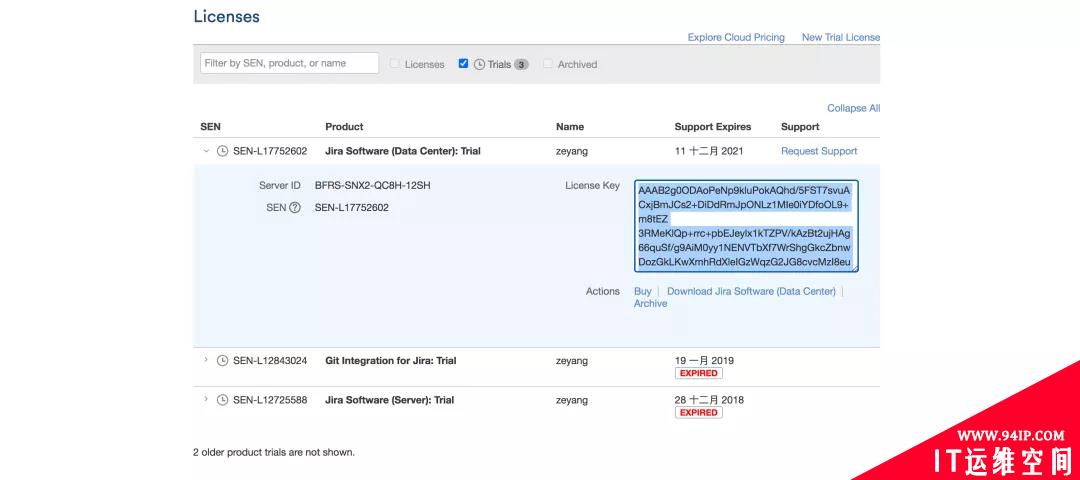Click the SEN column header

[x=210, y=127]
